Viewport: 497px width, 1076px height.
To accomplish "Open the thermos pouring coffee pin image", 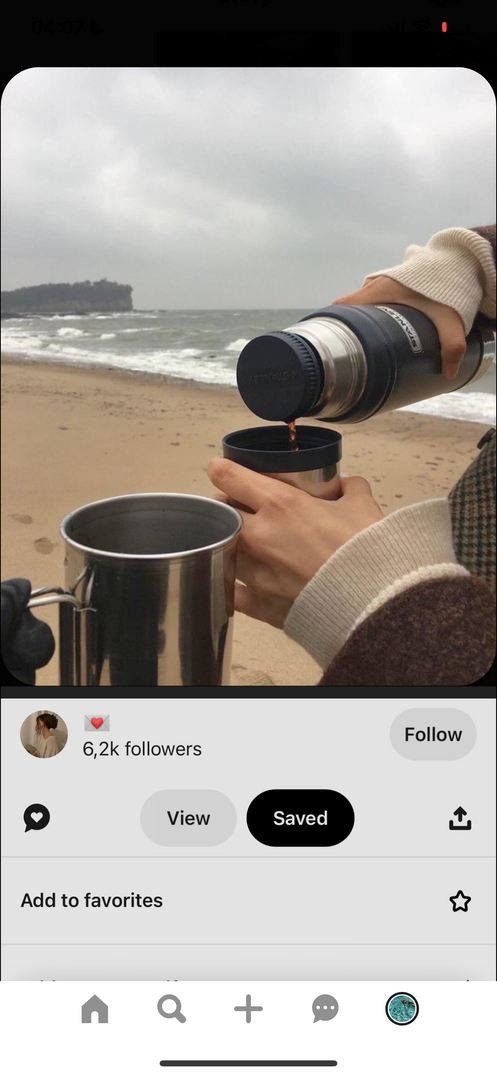I will coord(248,376).
